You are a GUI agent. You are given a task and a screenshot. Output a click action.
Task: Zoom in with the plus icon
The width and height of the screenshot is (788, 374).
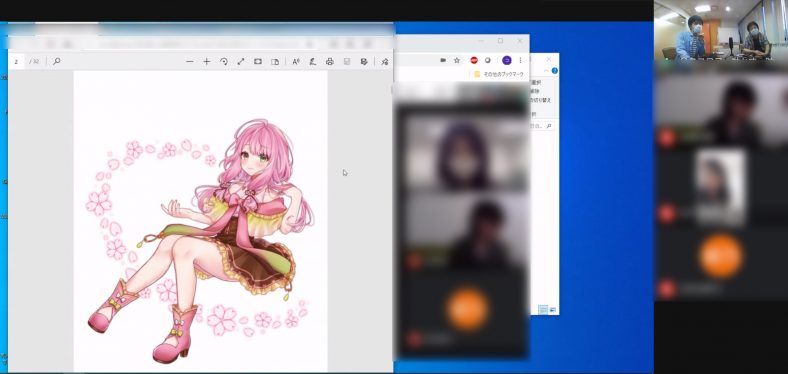(207, 61)
